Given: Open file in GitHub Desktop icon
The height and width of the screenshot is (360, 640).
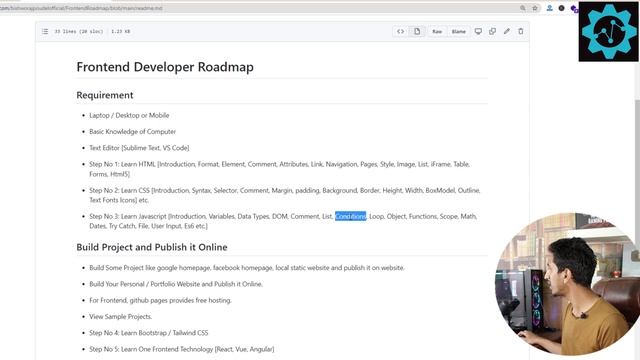Looking at the screenshot, I should coord(478,31).
